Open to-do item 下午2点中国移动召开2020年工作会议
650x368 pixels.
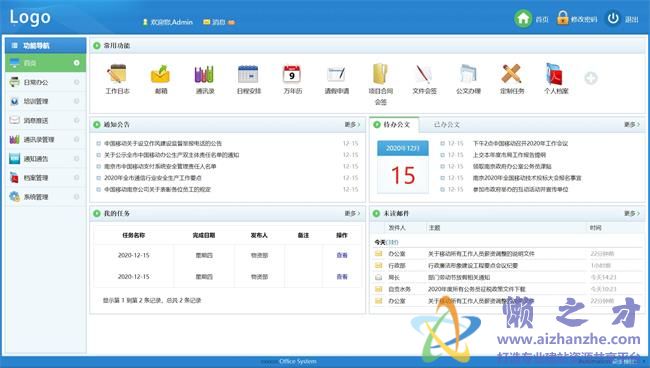[520, 143]
